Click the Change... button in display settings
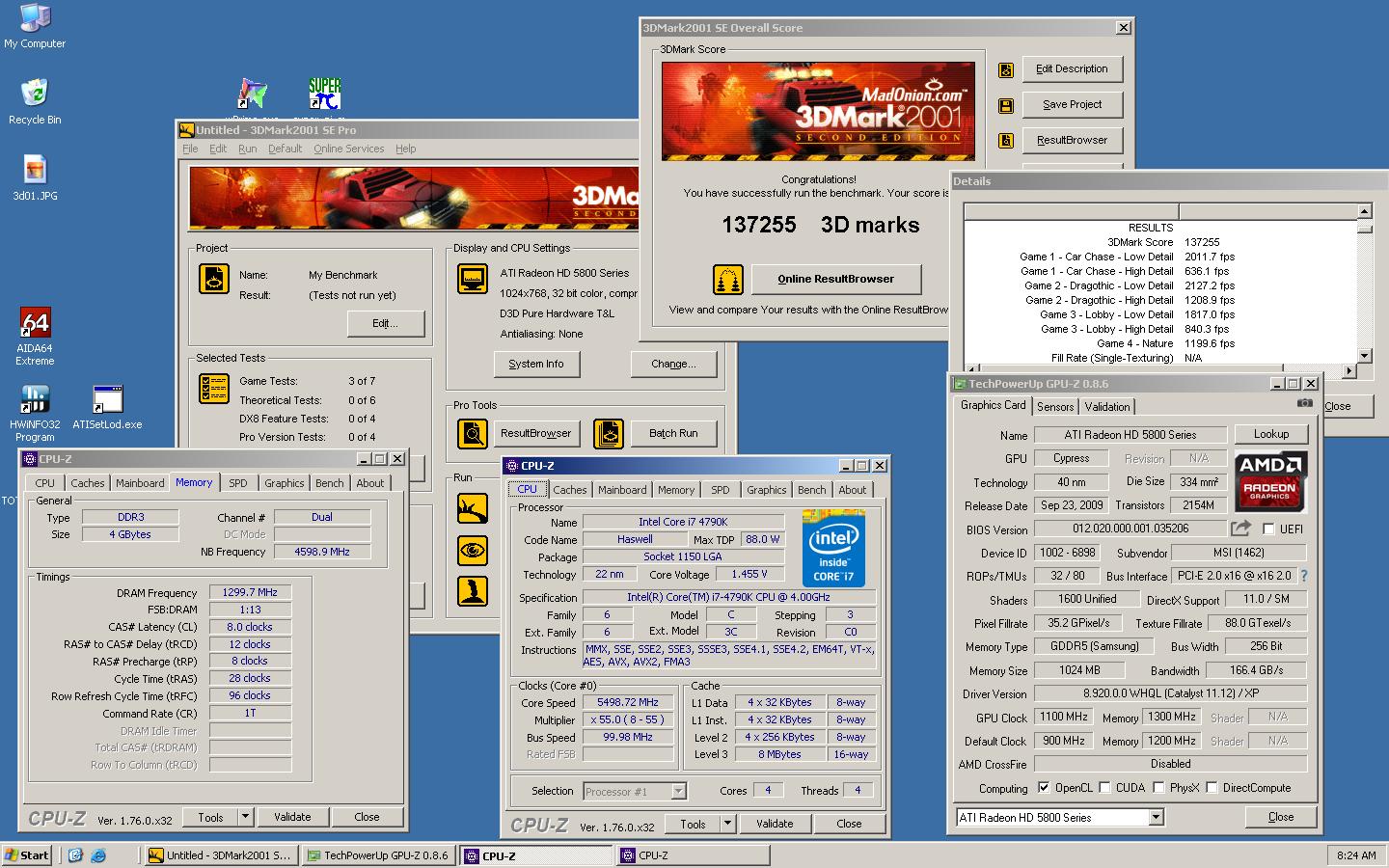The width and height of the screenshot is (1389, 868). click(x=673, y=364)
